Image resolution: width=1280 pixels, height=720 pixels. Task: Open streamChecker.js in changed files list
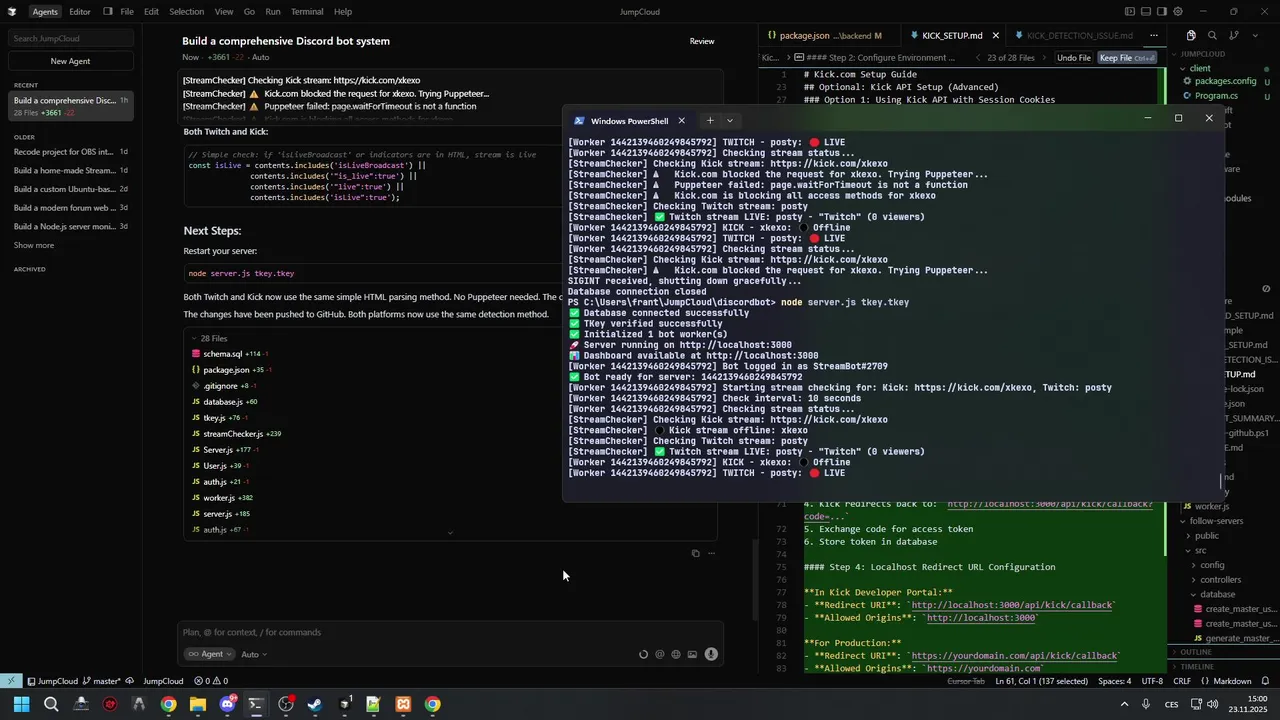tap(233, 434)
